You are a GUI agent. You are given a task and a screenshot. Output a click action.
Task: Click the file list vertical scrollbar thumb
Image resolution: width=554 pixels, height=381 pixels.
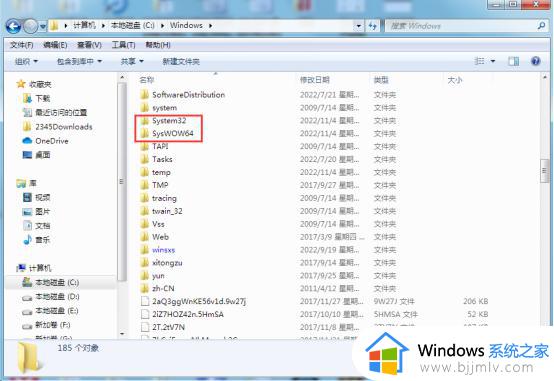(544, 171)
